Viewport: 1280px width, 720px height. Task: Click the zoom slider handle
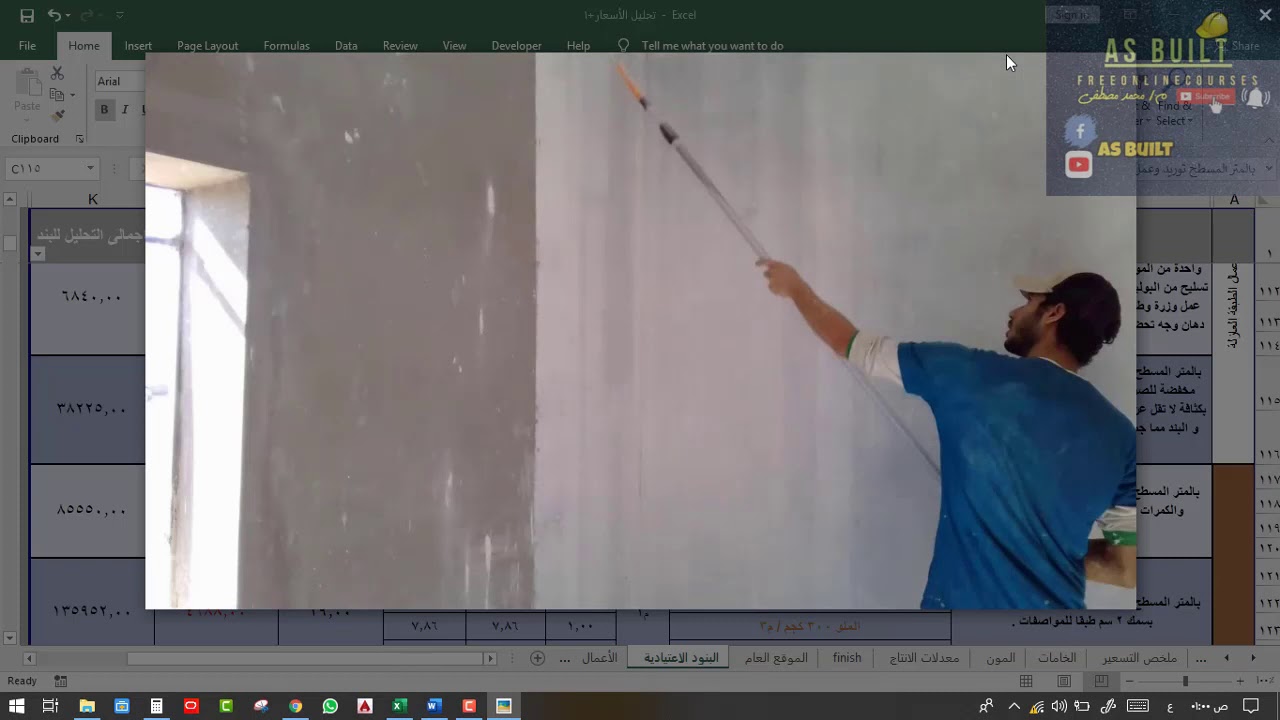1185,681
